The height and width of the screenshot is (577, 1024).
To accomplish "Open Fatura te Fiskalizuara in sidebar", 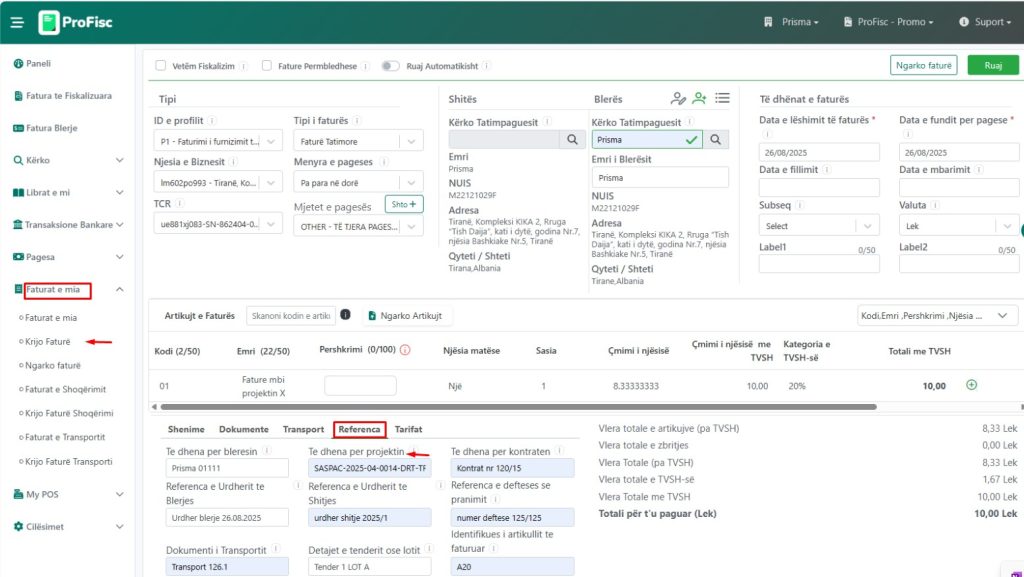I will click(x=63, y=96).
